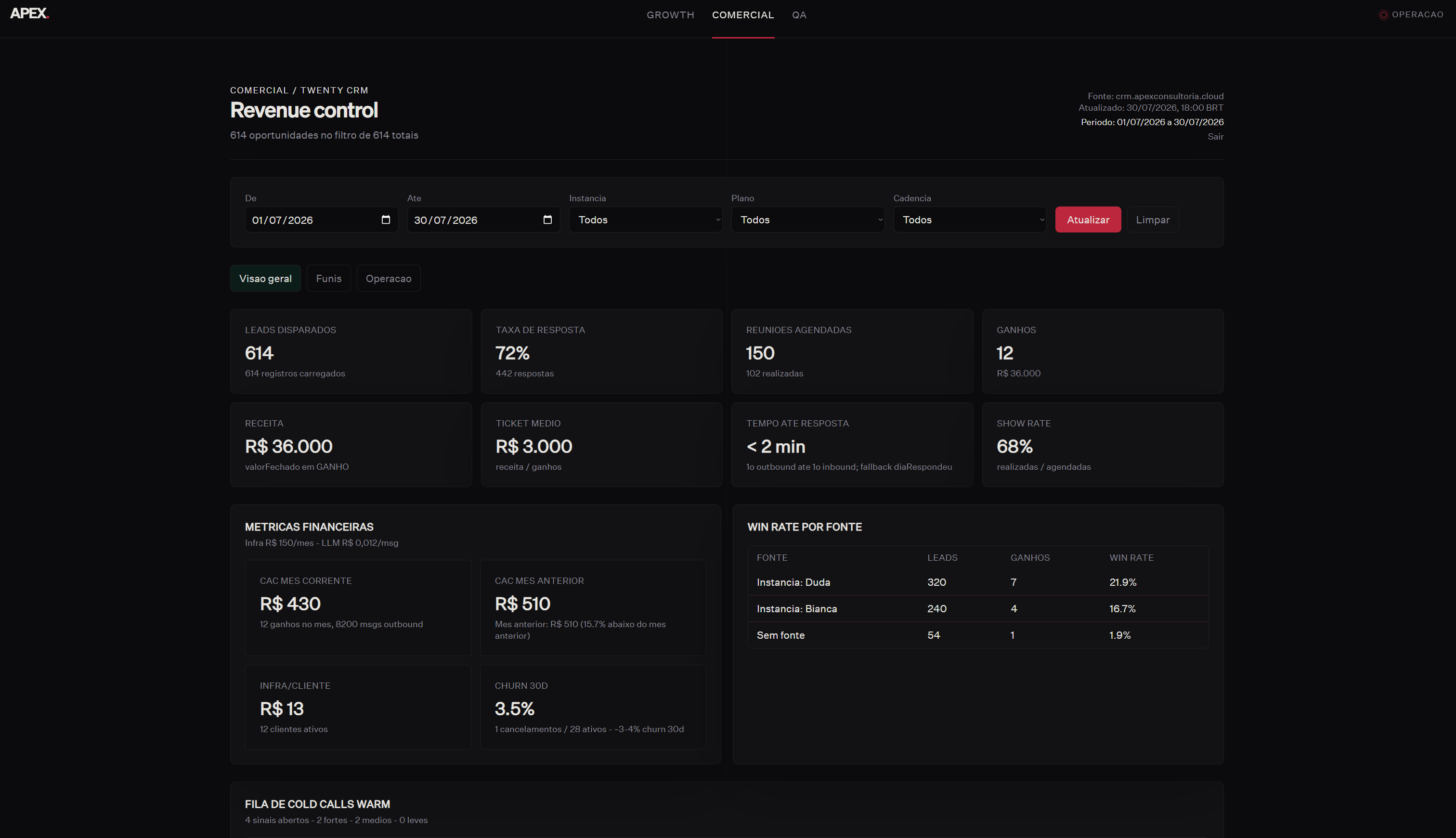Viewport: 1456px width, 838px height.
Task: Click the 442 respostas subtext
Action: coord(524,374)
